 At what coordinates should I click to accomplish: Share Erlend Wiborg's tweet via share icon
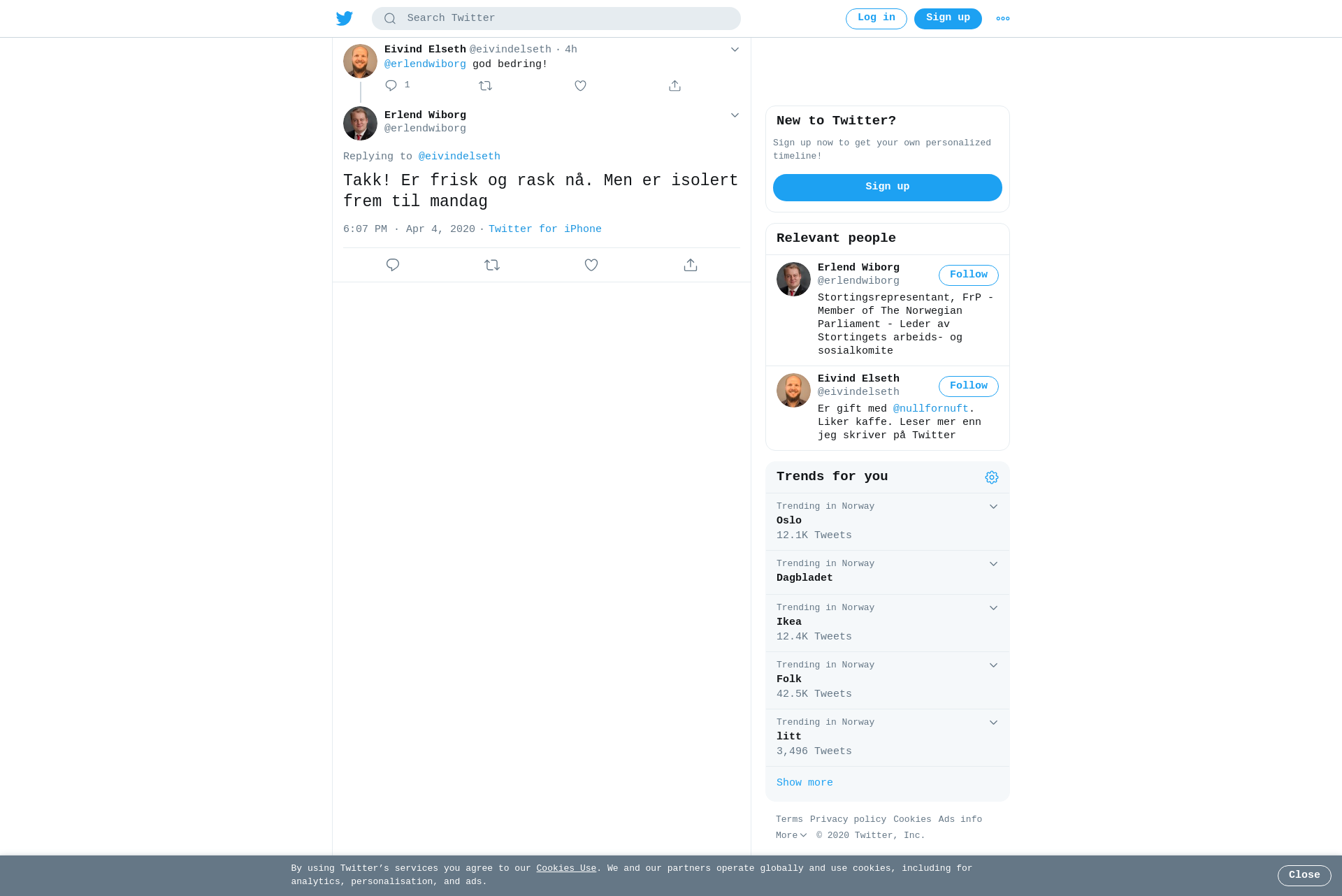(x=691, y=265)
